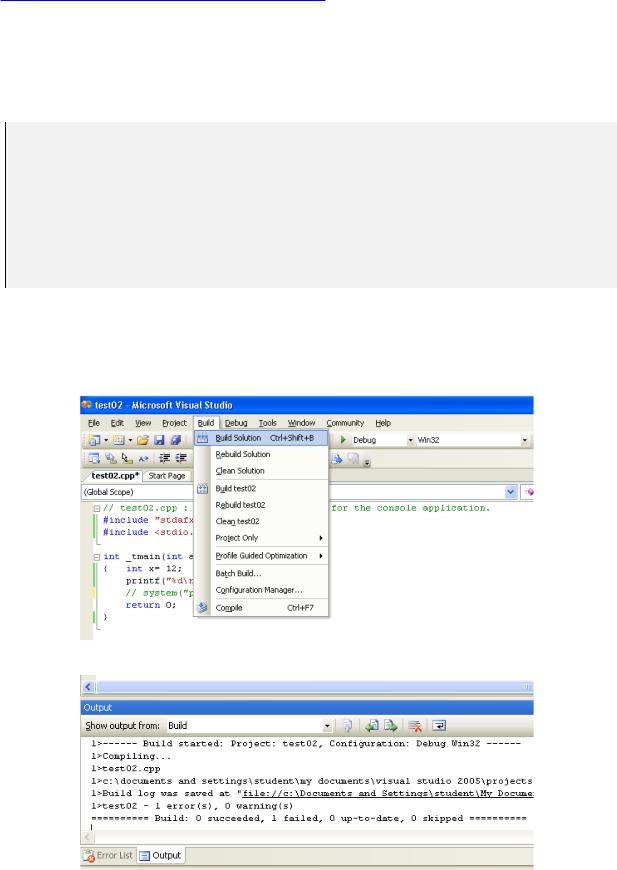Viewport: 617px width, 870px height.
Task: Open the Show output from Build dropdown
Action: click(x=327, y=726)
